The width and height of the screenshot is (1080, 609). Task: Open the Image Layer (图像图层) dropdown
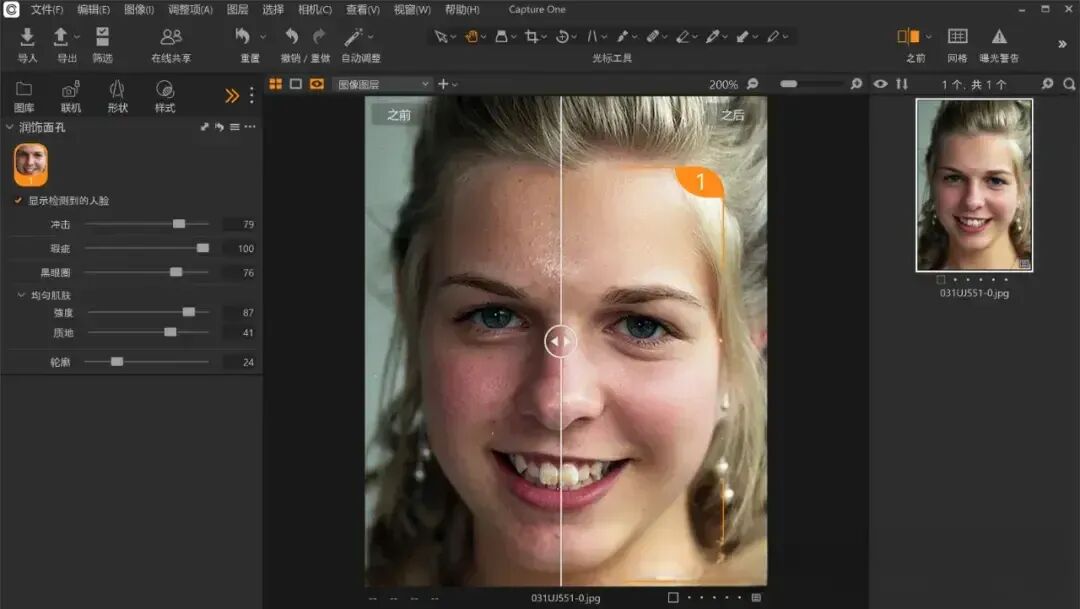[x=382, y=84]
